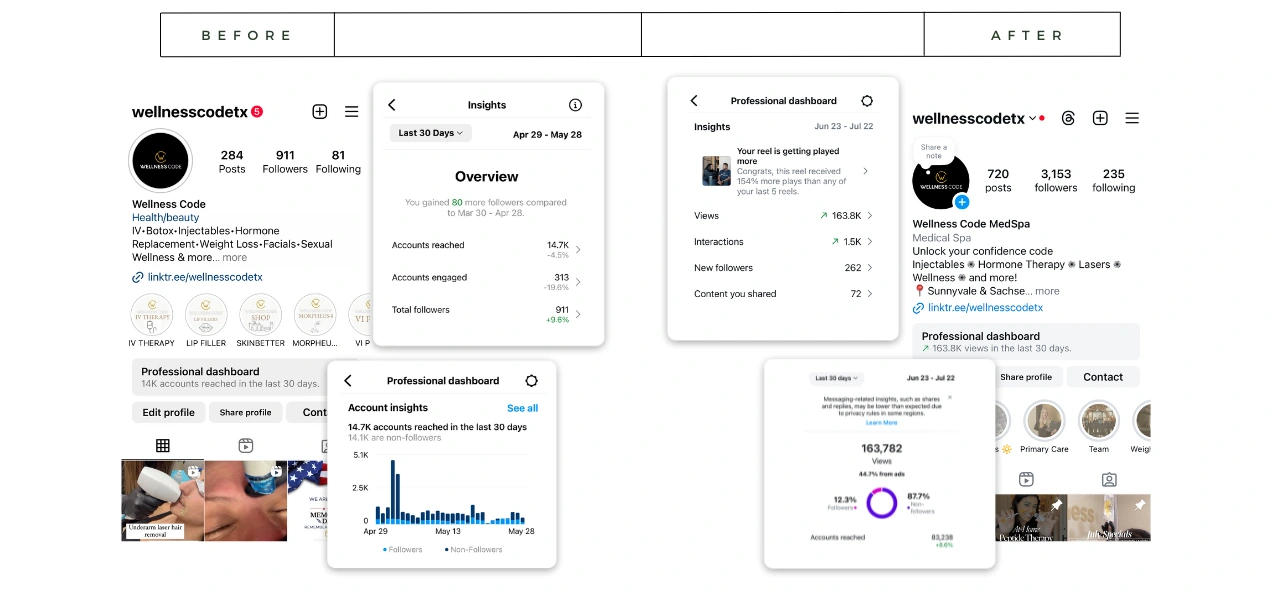
Task: Open the after Professional dashboard banner
Action: pyautogui.click(x=1026, y=342)
